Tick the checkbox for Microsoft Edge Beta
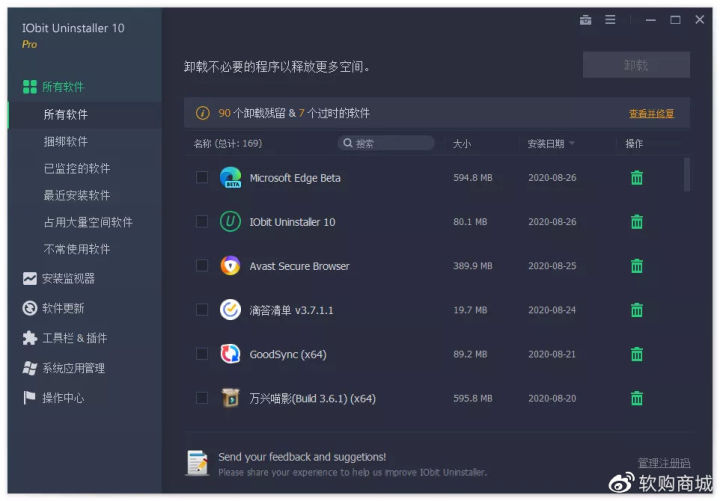Screen dimensions: 720x501 [x=202, y=177]
